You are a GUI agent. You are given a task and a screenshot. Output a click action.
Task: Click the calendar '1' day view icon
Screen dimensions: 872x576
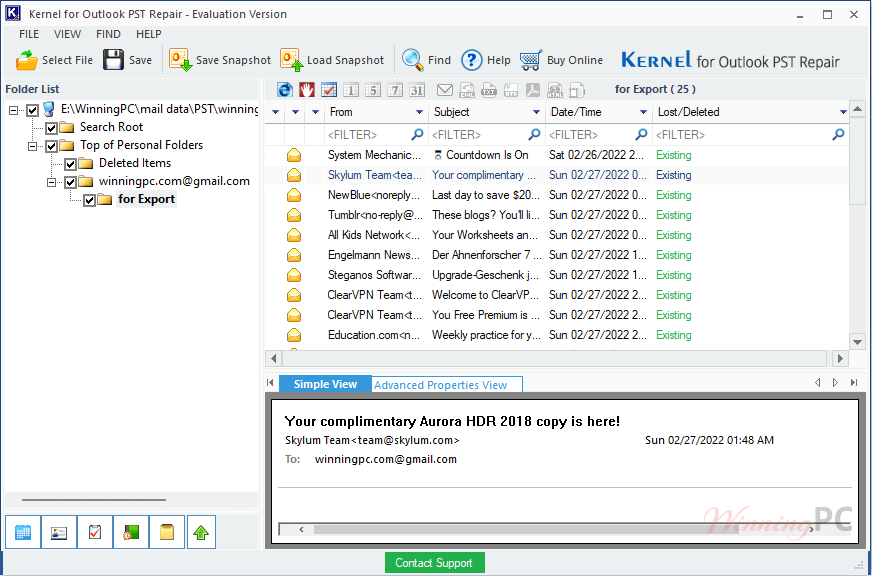(x=351, y=90)
